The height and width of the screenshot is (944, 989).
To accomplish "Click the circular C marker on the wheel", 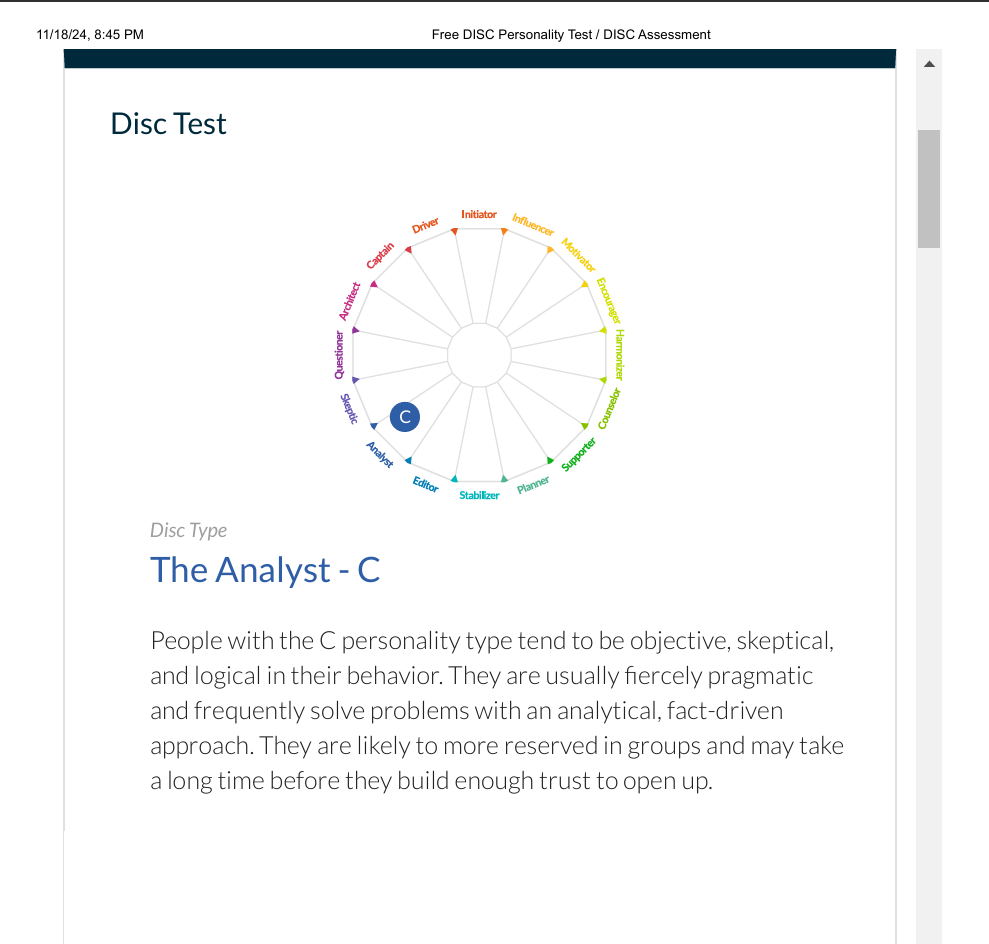I will pyautogui.click(x=404, y=416).
